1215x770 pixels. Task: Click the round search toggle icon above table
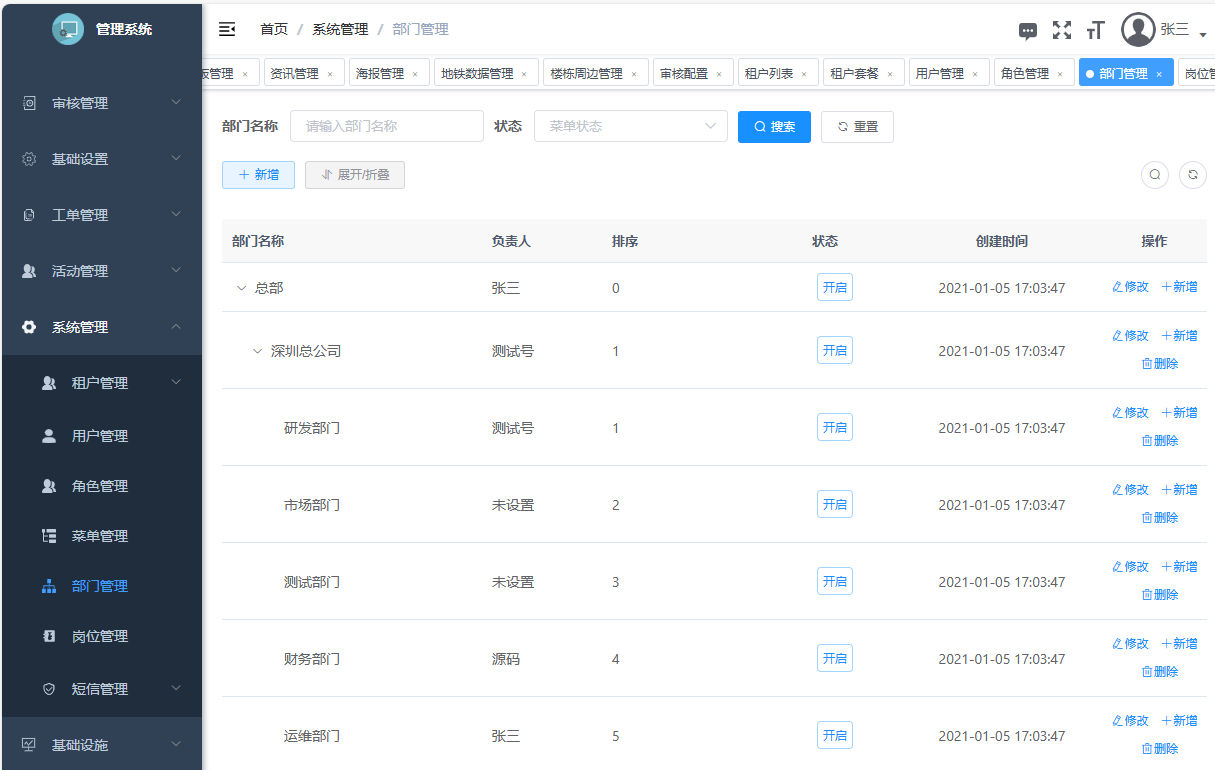[1155, 175]
